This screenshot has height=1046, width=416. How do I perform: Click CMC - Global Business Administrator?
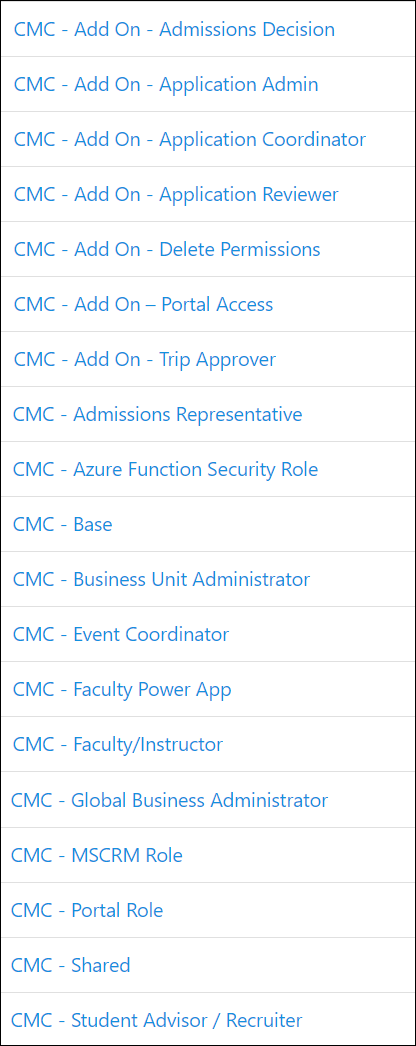coord(169,800)
